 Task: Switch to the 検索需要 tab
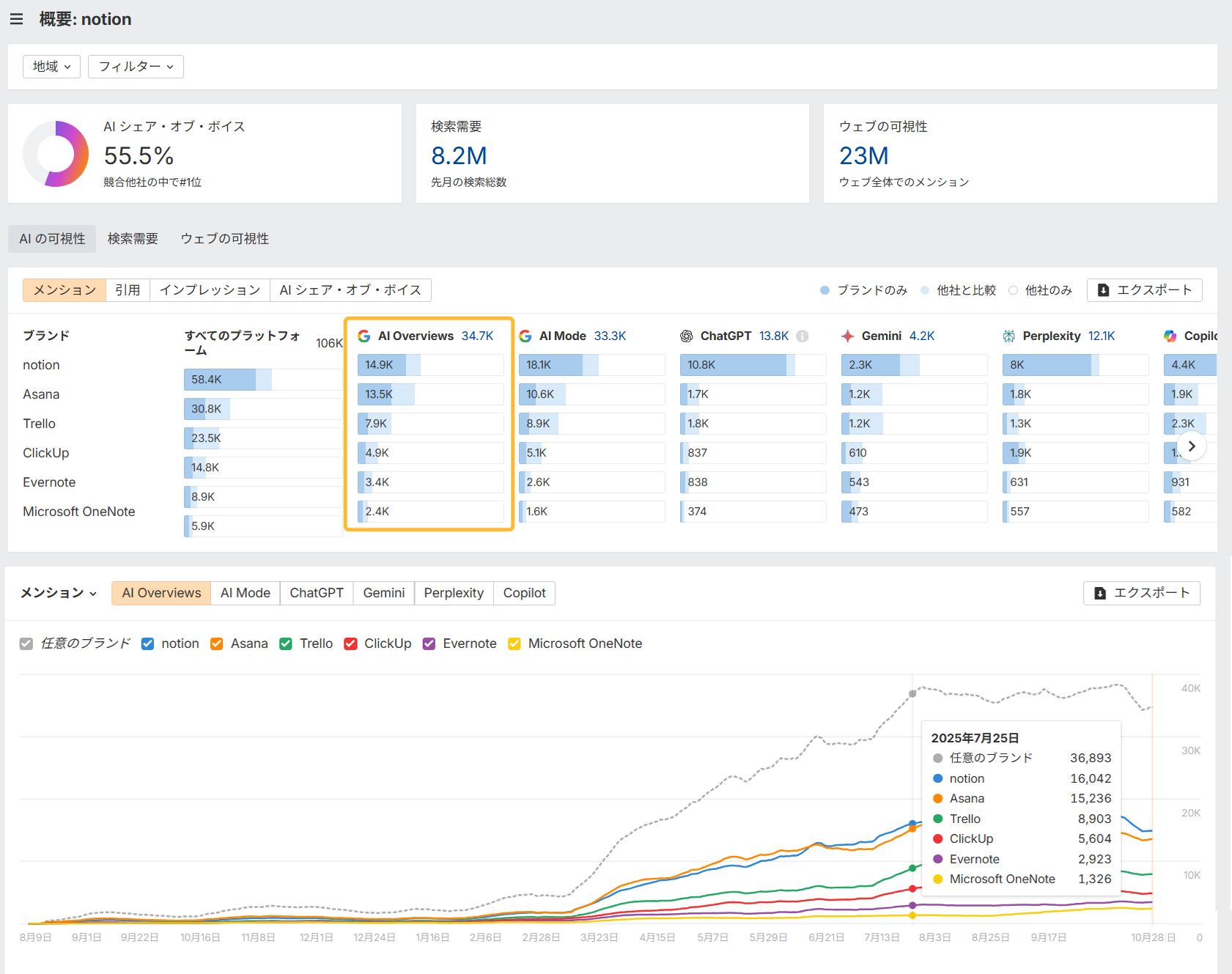[x=132, y=238]
